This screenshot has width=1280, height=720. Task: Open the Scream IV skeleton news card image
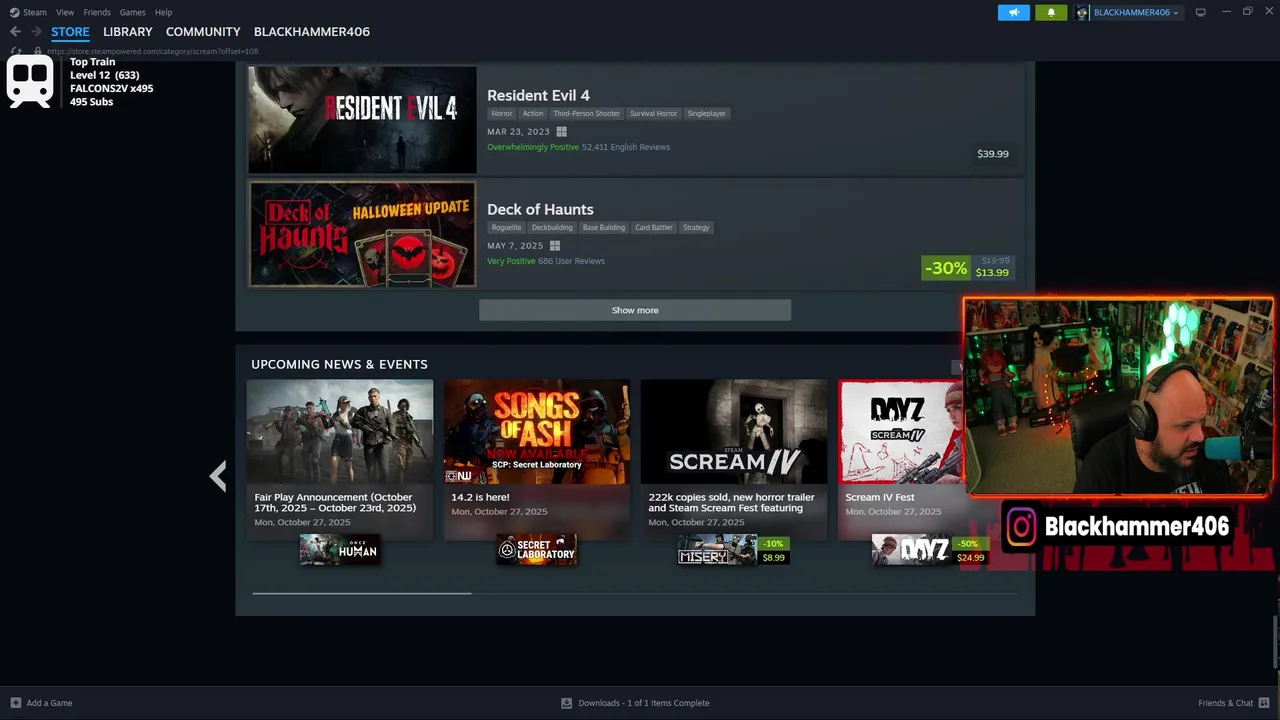coord(734,432)
